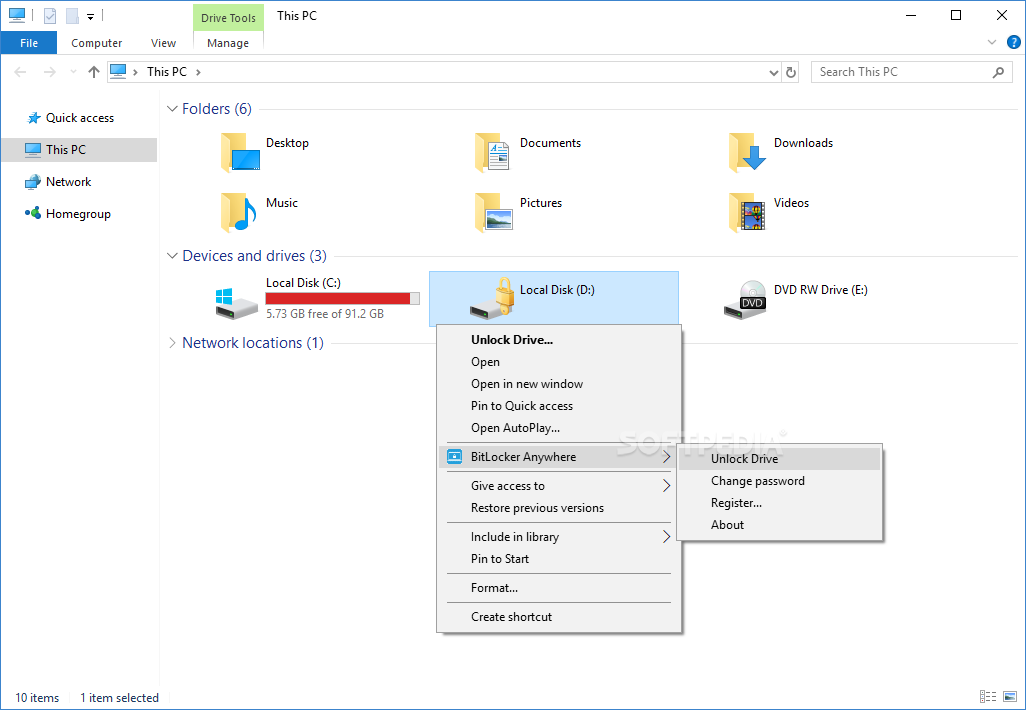This screenshot has width=1026, height=710.
Task: Select the locked Local Disk (D:) drive icon
Action: tap(492, 299)
